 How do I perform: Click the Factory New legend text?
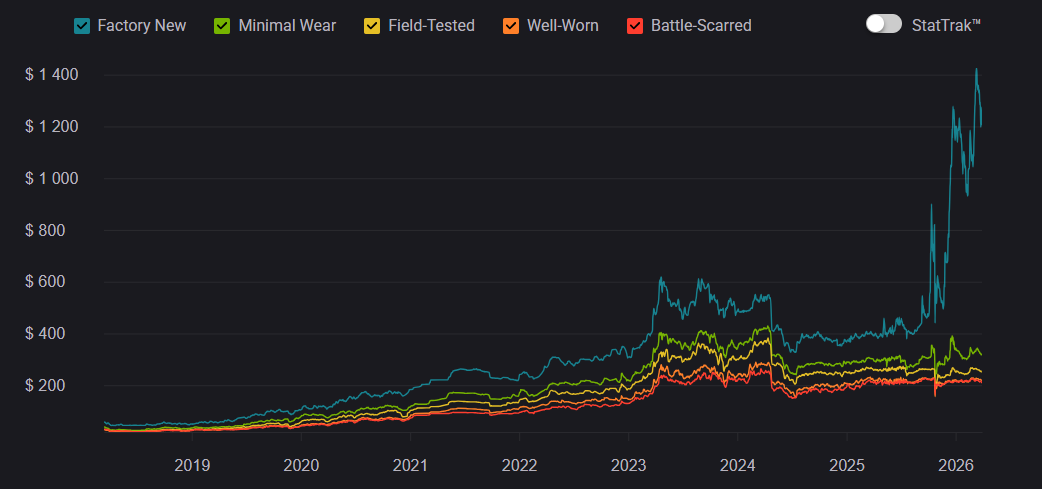(x=141, y=25)
